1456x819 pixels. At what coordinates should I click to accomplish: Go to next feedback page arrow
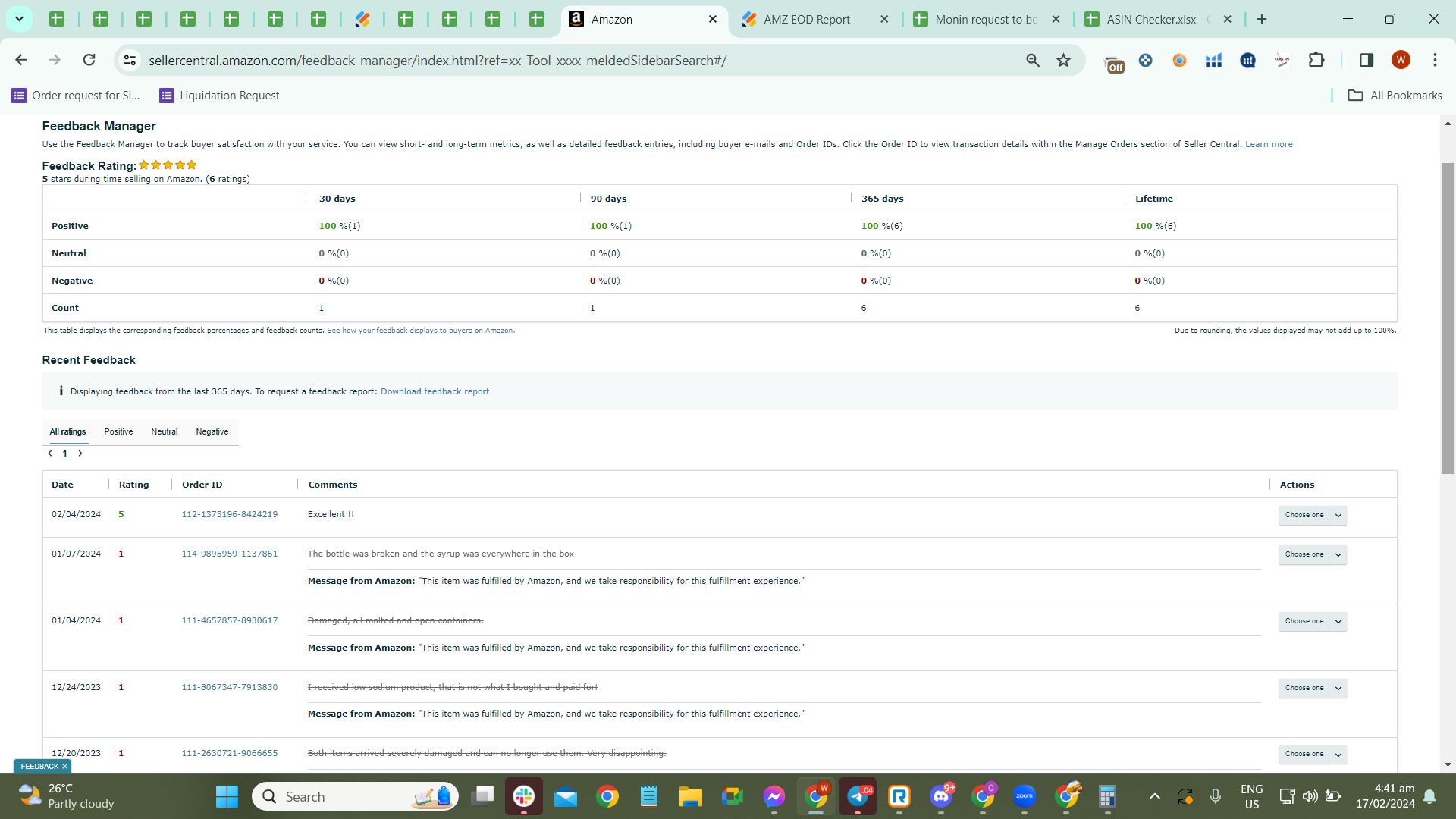tap(80, 453)
